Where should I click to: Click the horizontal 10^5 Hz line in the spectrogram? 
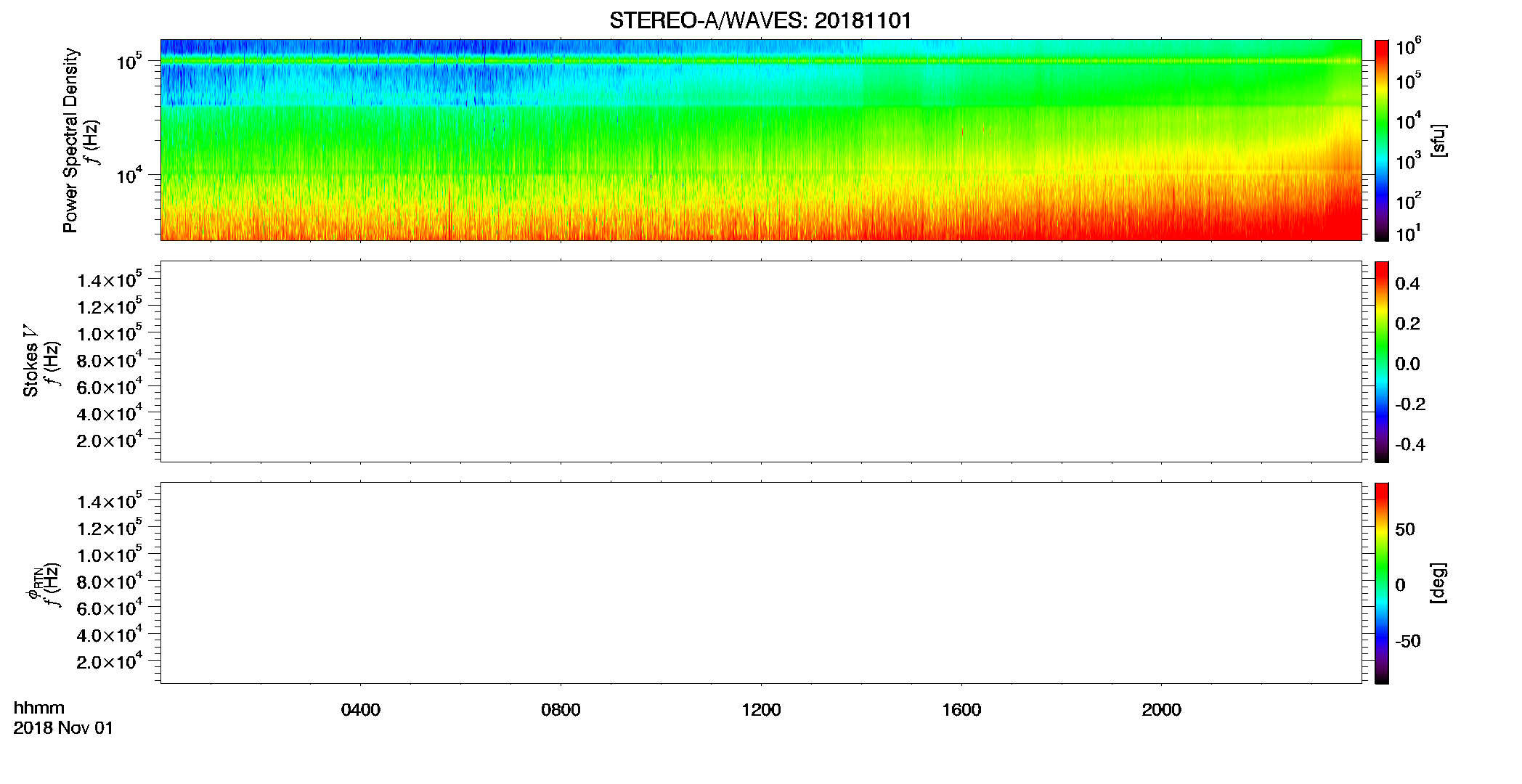click(761, 61)
